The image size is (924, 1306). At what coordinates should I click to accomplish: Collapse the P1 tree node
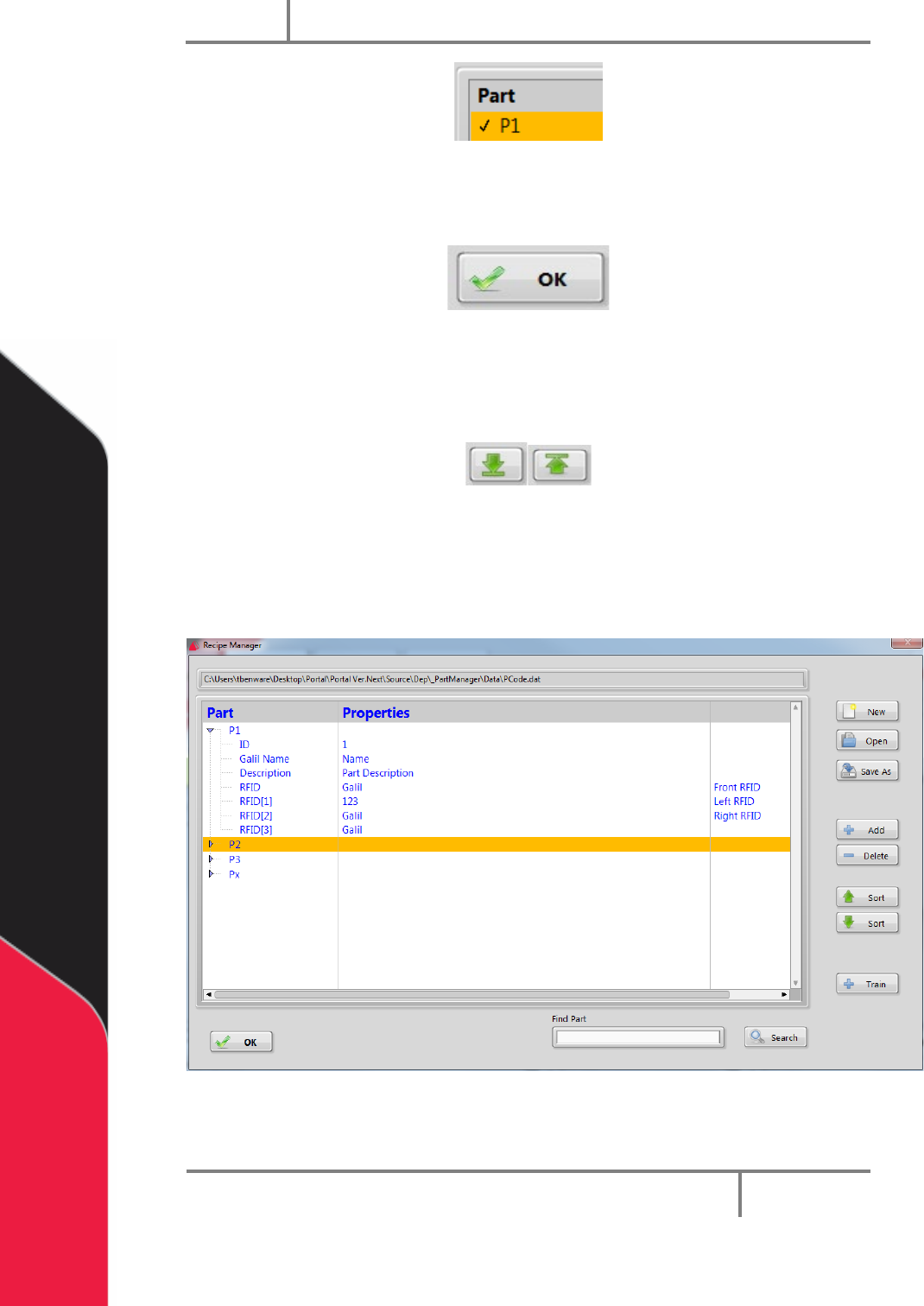coord(210,731)
